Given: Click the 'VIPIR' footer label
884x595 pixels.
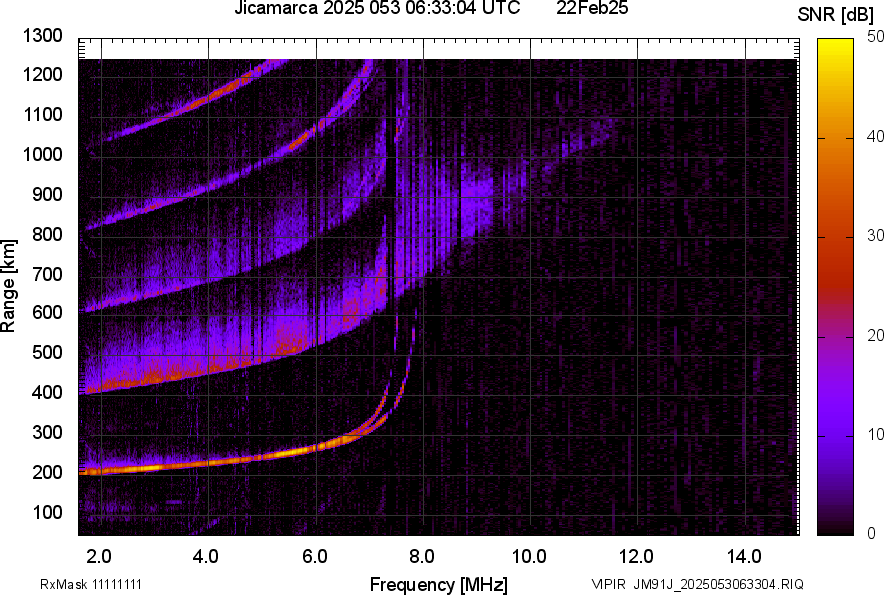Looking at the screenshot, I should [609, 584].
